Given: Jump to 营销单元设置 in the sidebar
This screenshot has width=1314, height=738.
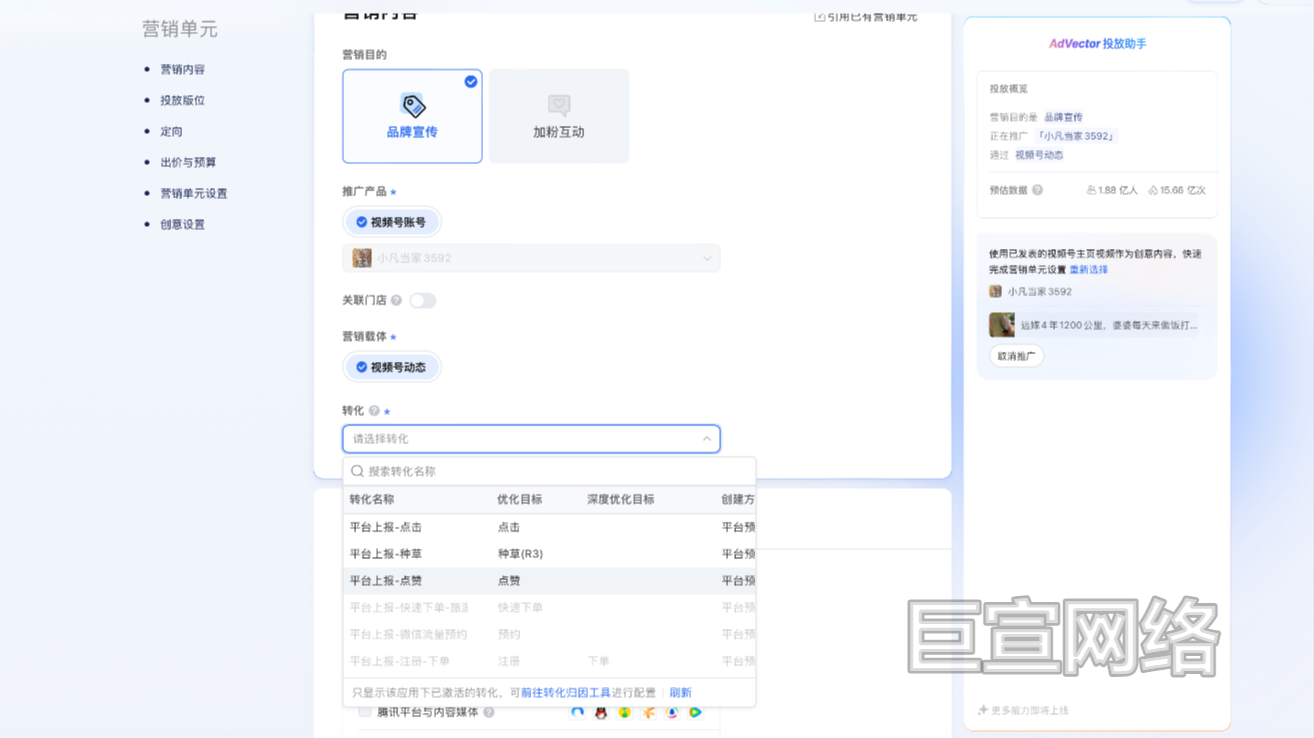Looking at the screenshot, I should click(194, 194).
